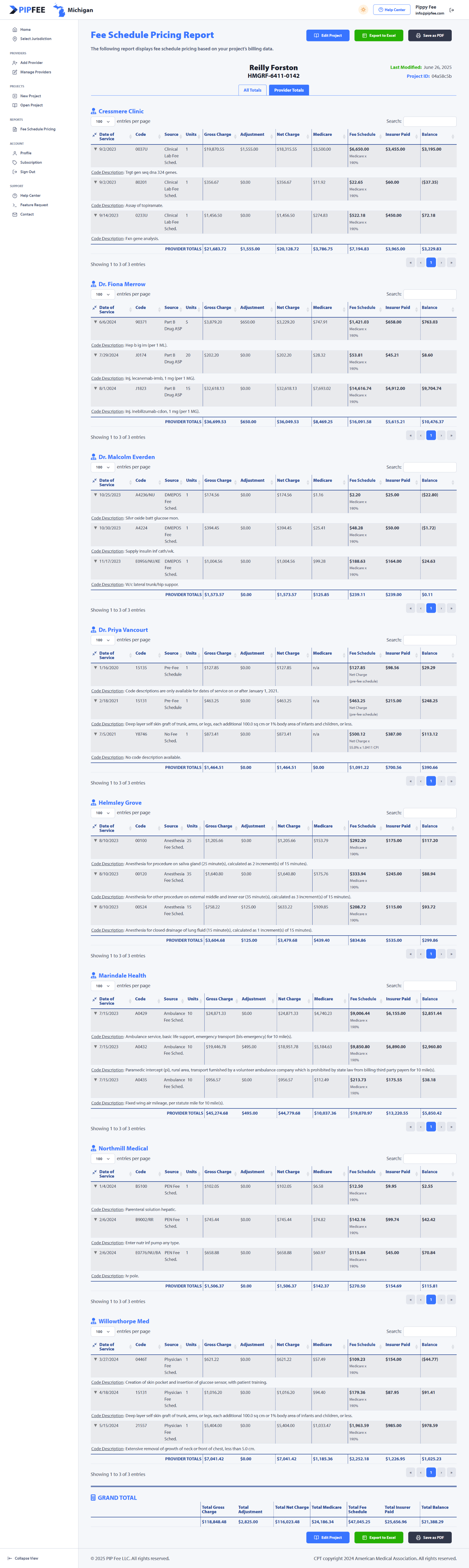
Task: Switch to the All Totals tab
Action: (252, 90)
